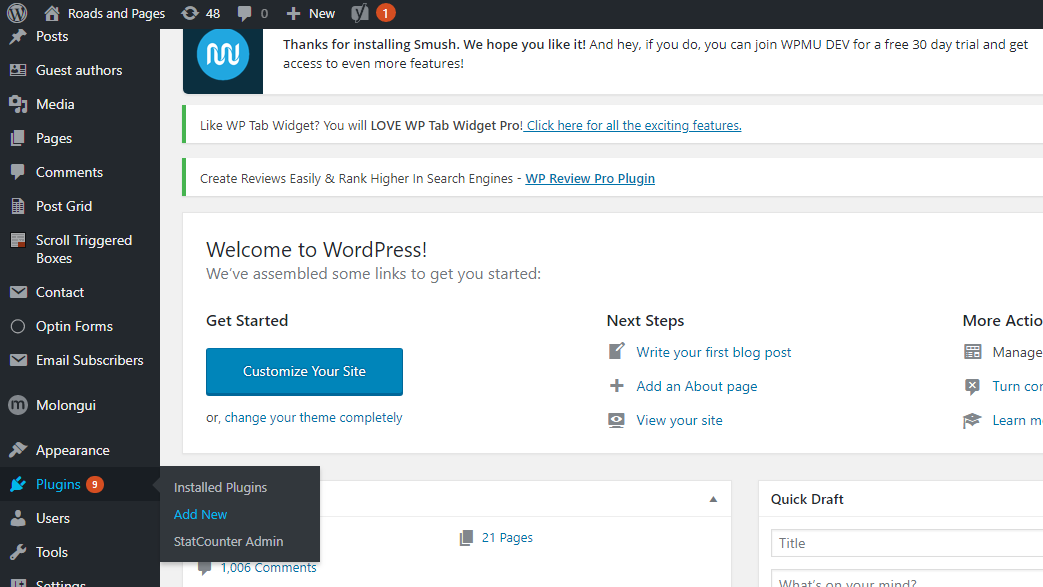This screenshot has height=587, width=1043.
Task: Click the Guest authors sidebar icon
Action: pyautogui.click(x=18, y=70)
